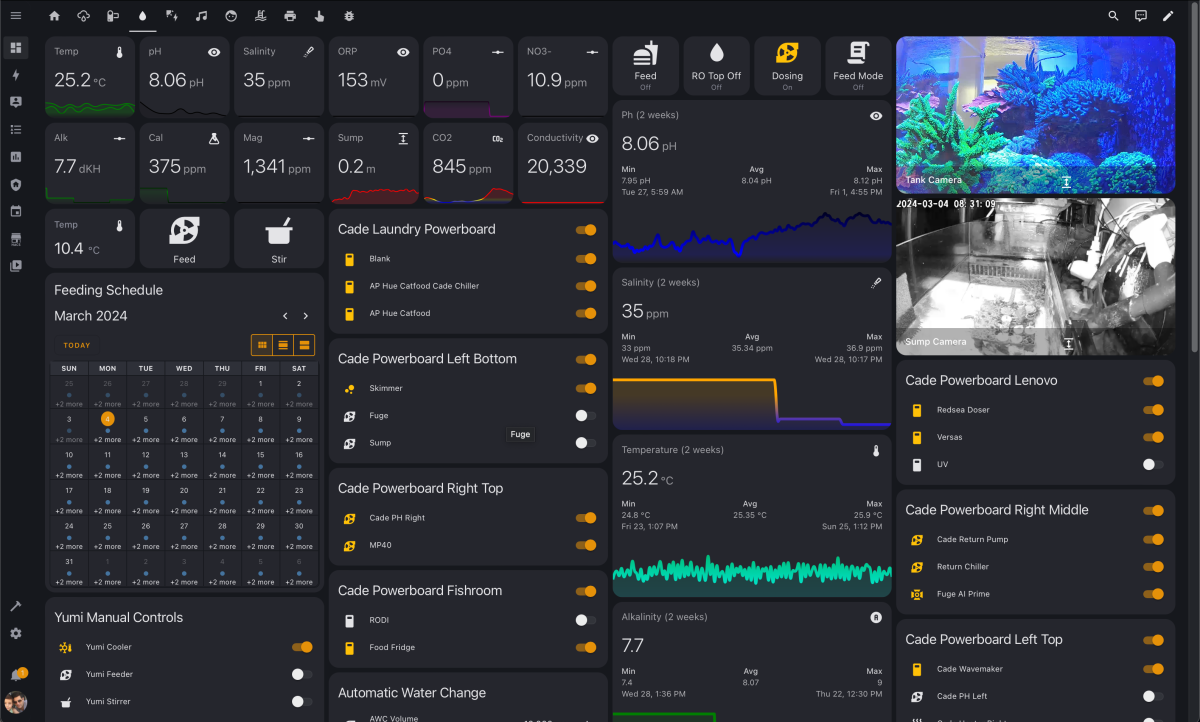Click the search magnifier icon

1114,16
